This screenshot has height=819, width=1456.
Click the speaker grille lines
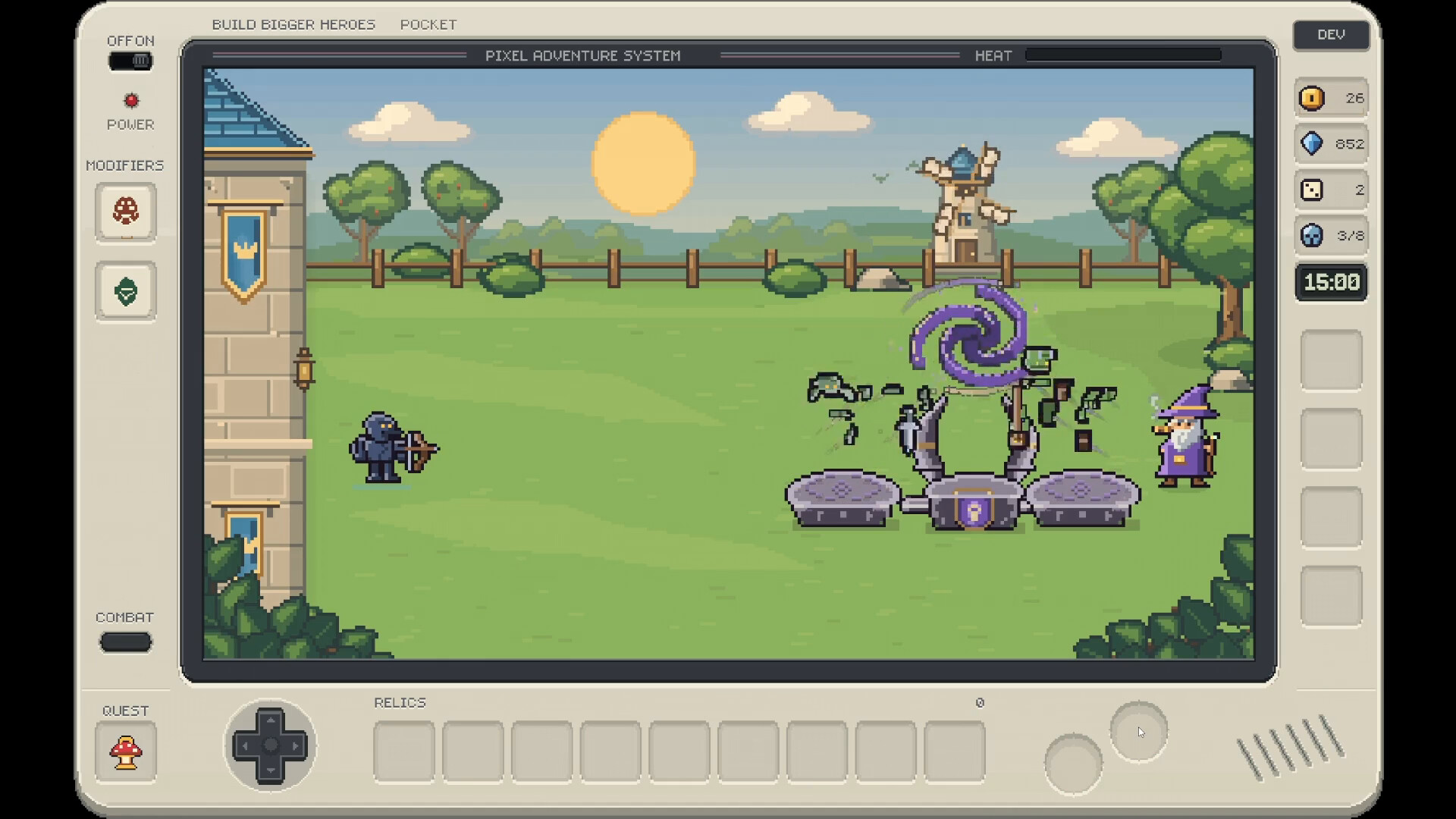(1291, 748)
